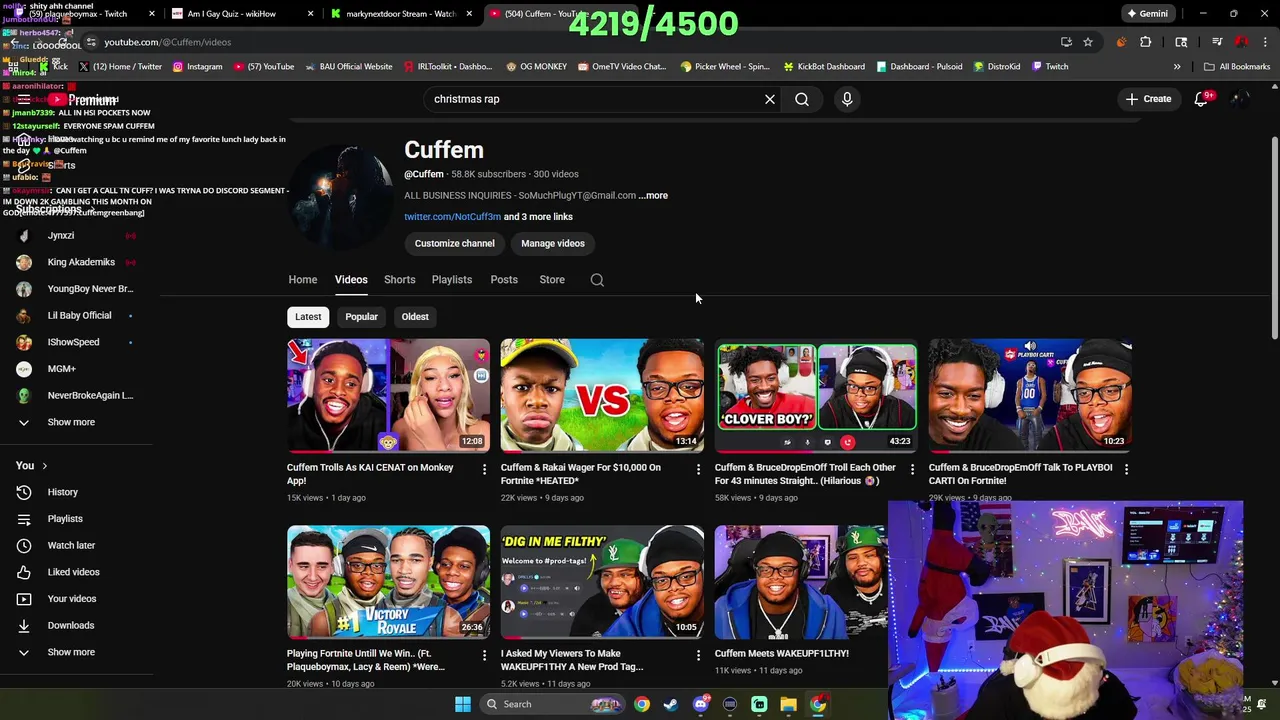Search within the Cuffem channel
Image resolution: width=1280 pixels, height=720 pixels.
597,280
